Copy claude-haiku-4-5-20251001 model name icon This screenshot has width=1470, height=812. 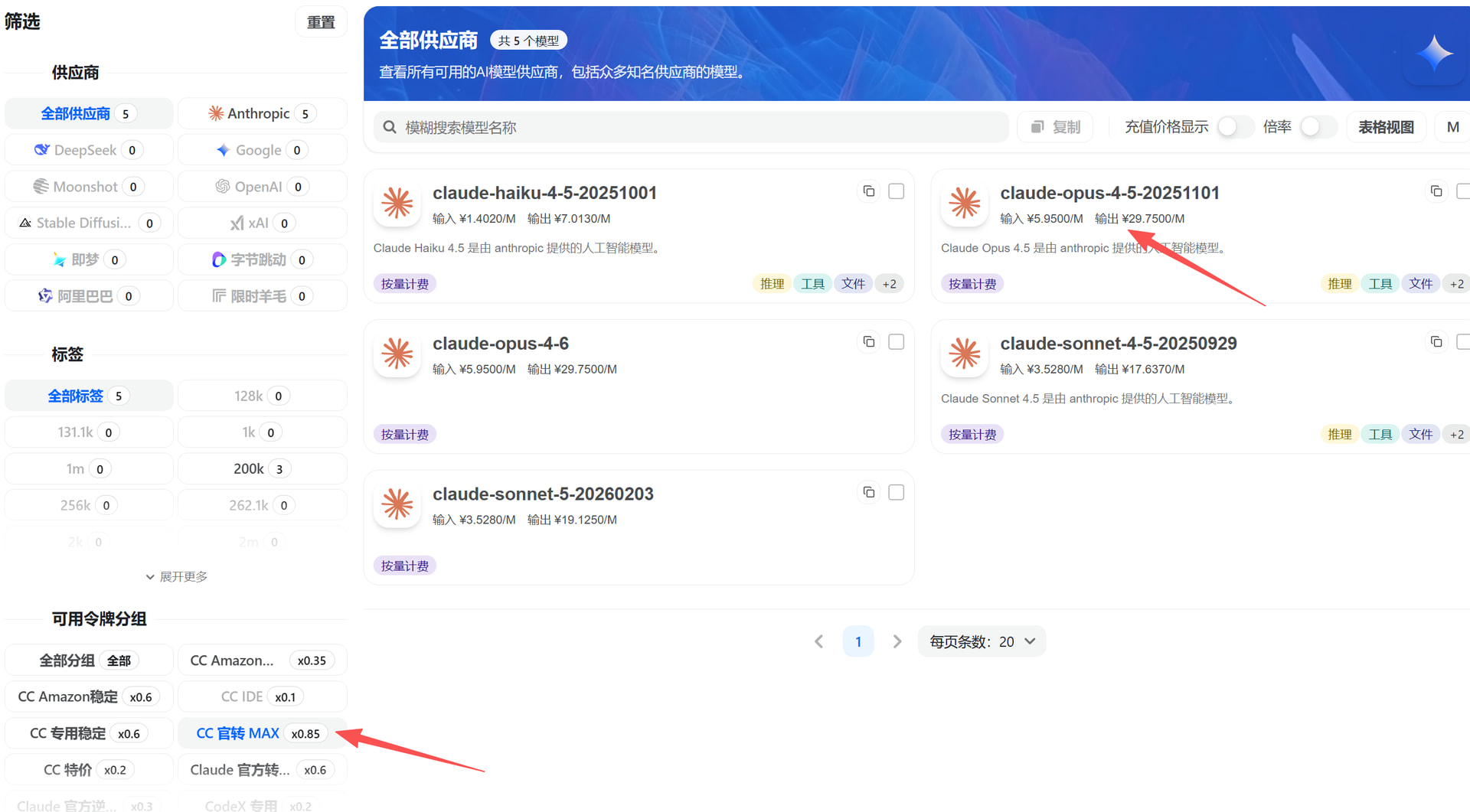click(x=868, y=191)
